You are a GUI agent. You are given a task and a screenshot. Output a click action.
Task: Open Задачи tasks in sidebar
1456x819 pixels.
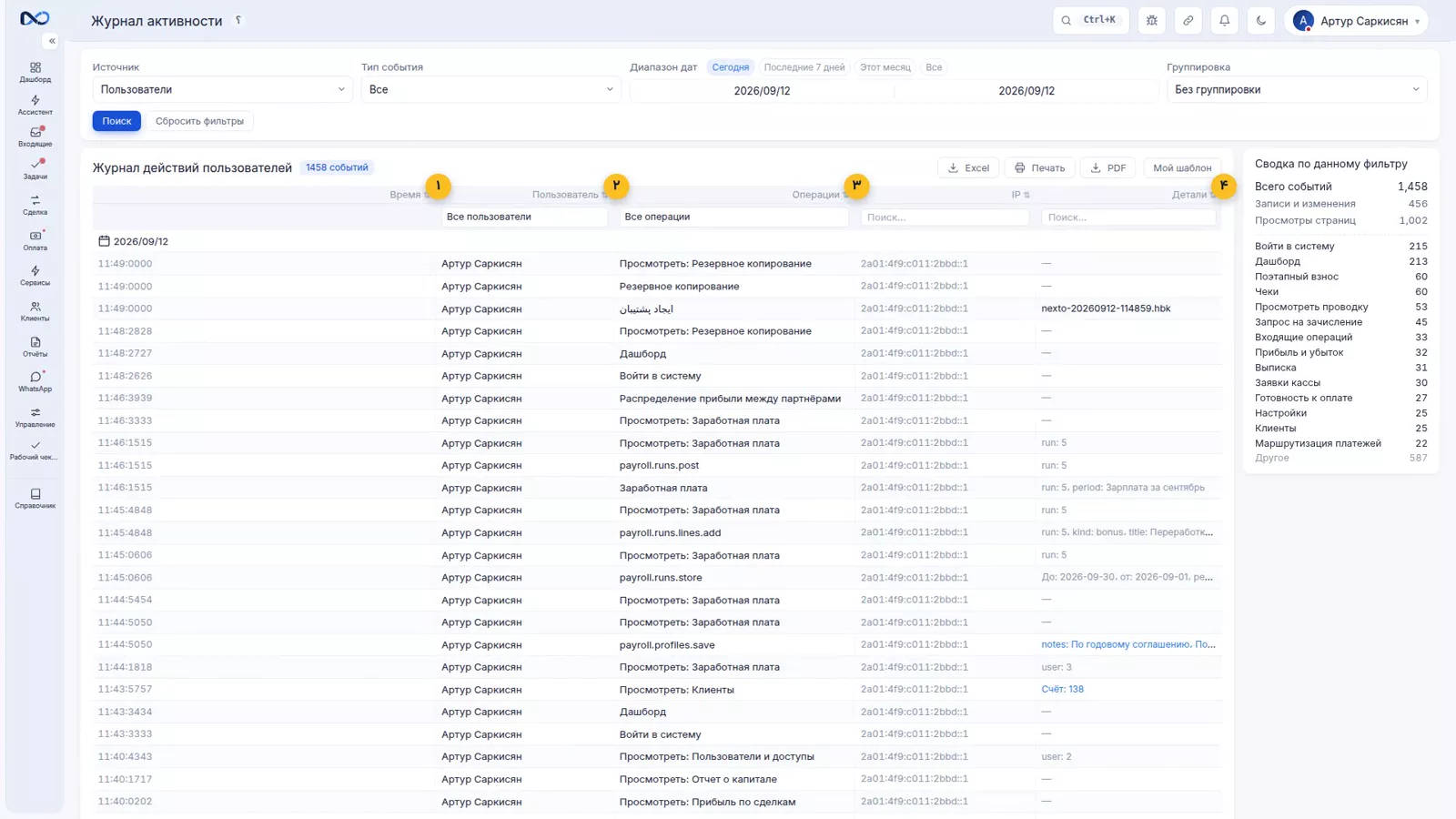click(35, 169)
